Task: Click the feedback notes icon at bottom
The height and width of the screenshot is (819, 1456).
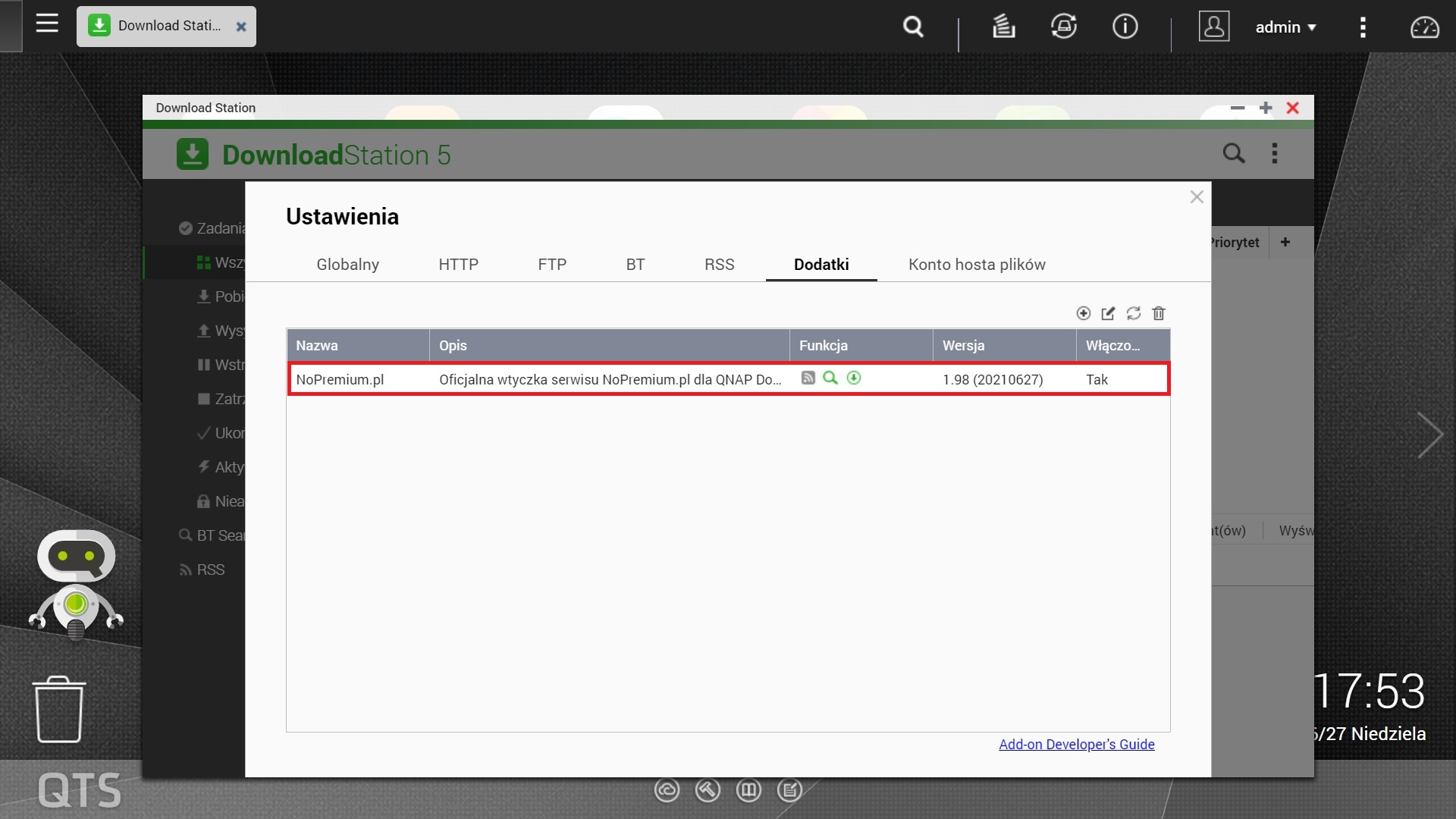Action: click(x=789, y=791)
